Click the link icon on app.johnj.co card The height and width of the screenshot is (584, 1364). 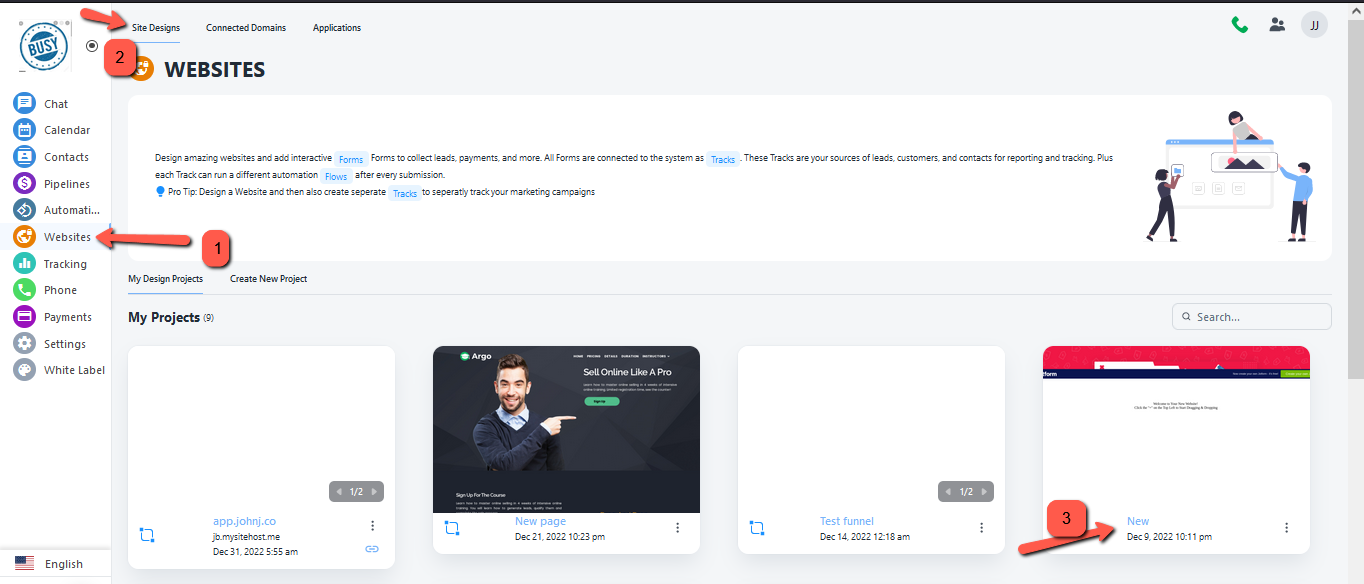click(372, 549)
